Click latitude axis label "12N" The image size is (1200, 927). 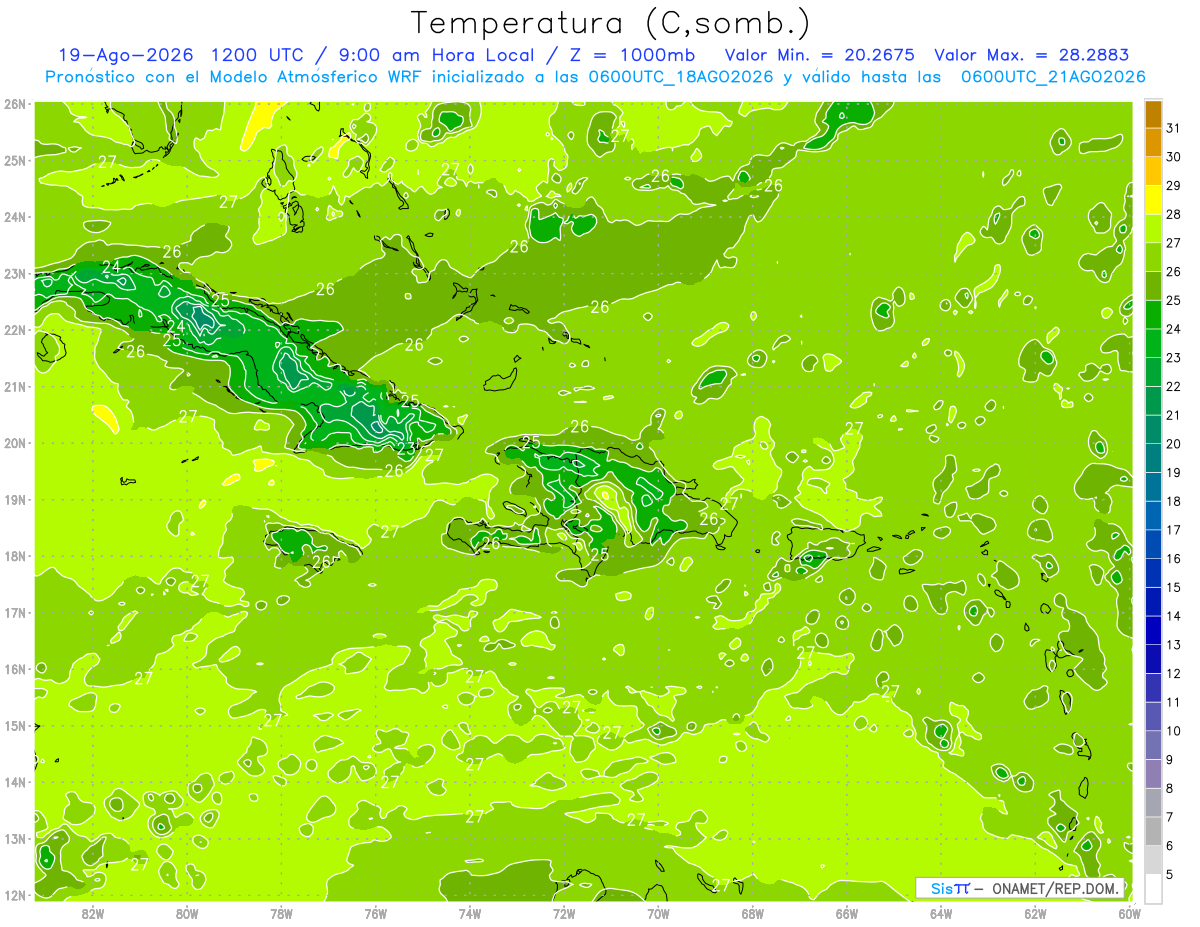click(15, 895)
